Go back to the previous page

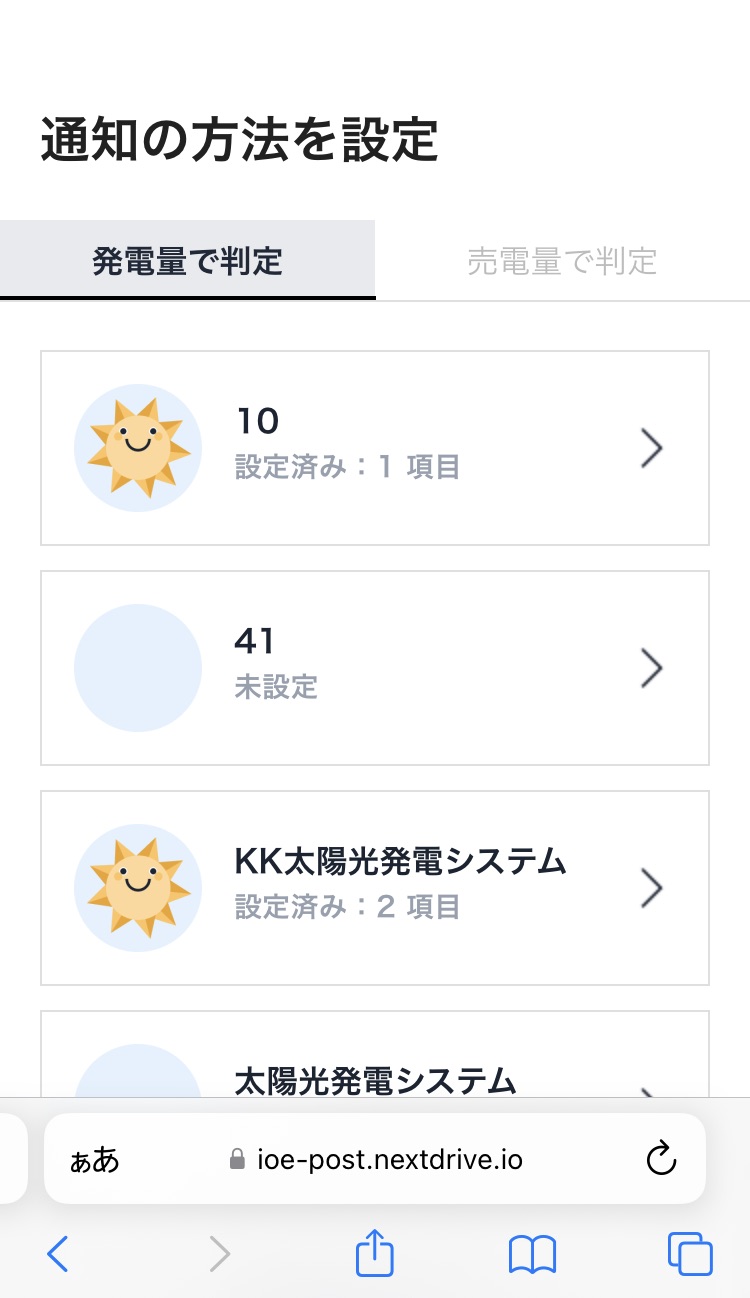(x=59, y=1254)
